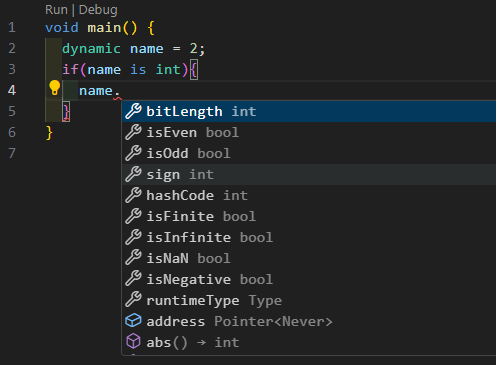
Task: Click line number 2 in the gutter
Action: (12, 48)
